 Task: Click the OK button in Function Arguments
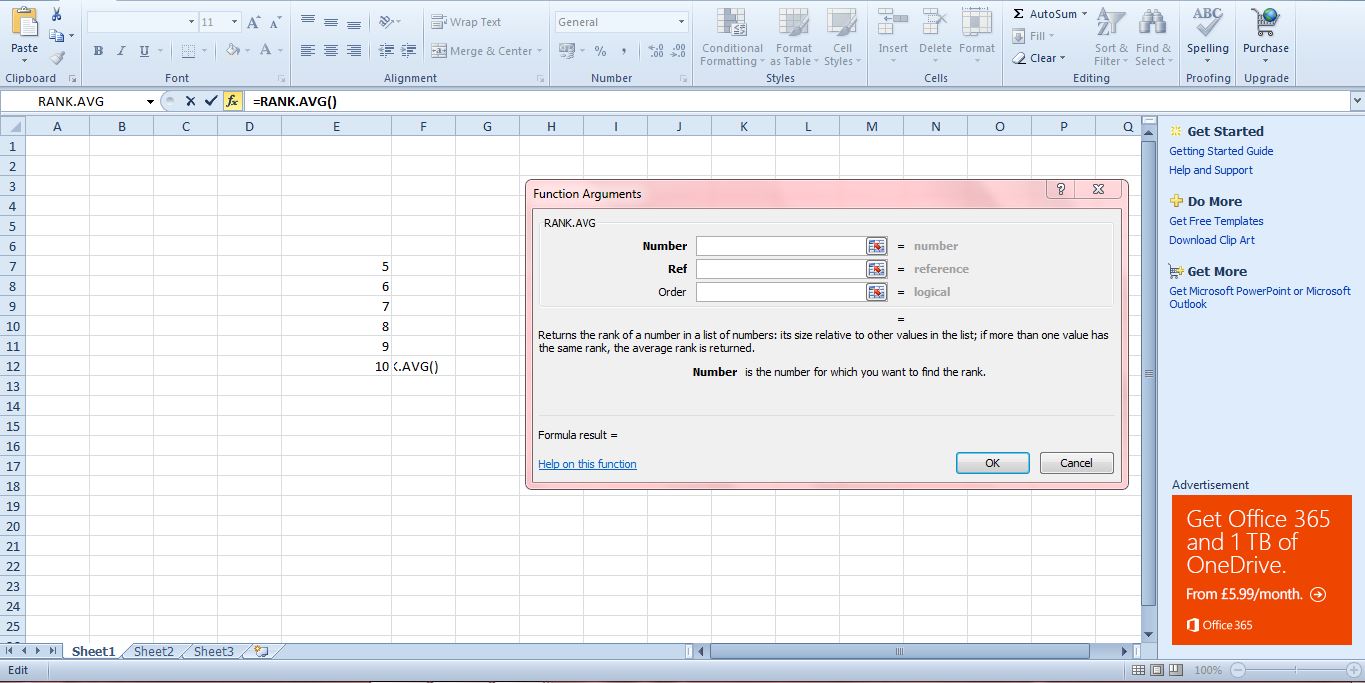991,462
